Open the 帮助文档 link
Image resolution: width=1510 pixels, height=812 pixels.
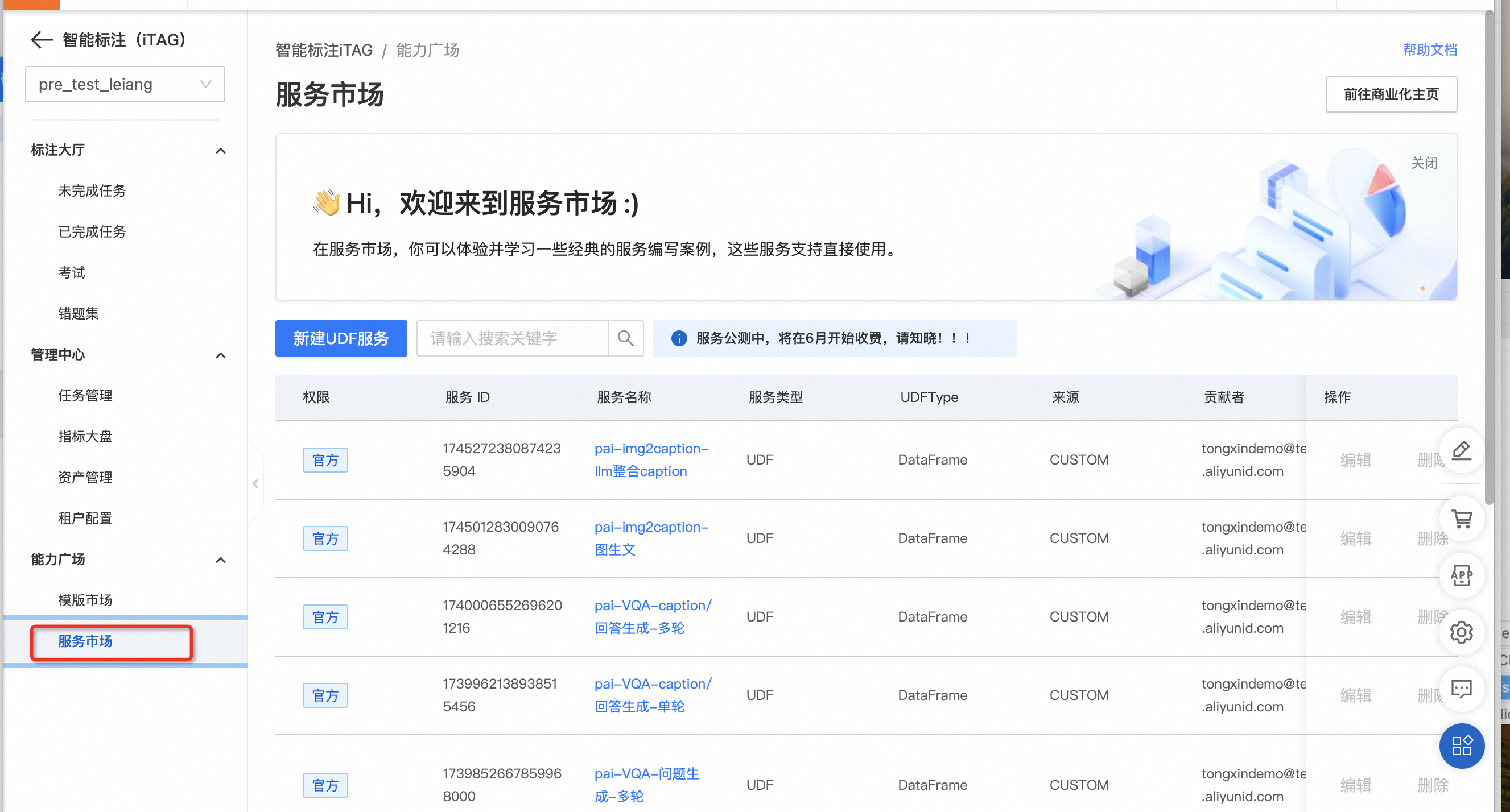(1430, 50)
